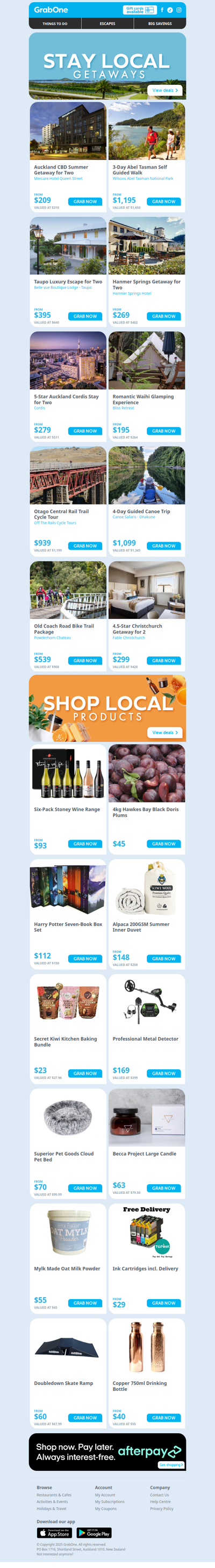Image resolution: width=215 pixels, height=1568 pixels.
Task: Click the GrabOne logo
Action: point(51,10)
